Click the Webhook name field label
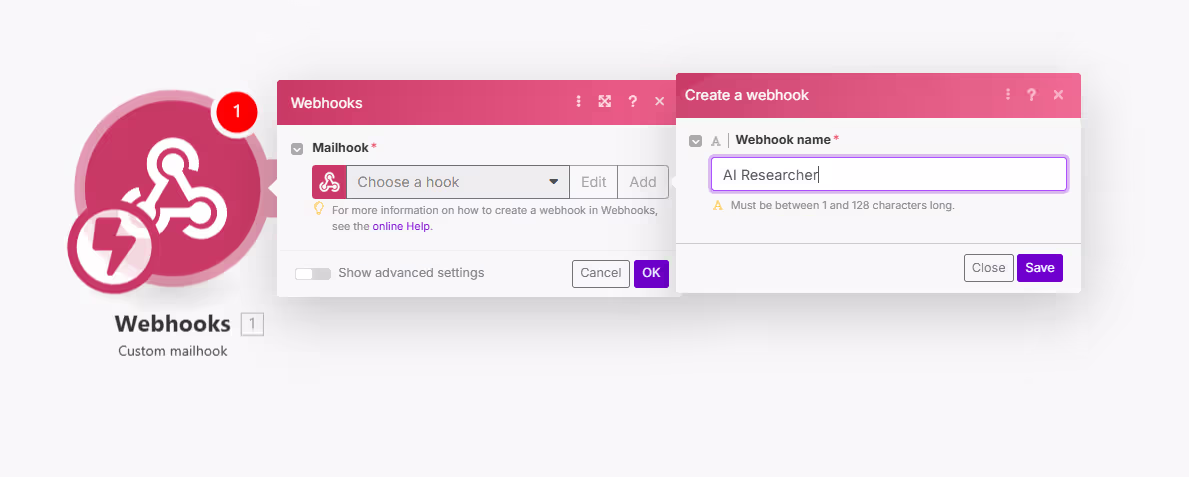The image size is (1189, 477). pos(783,140)
